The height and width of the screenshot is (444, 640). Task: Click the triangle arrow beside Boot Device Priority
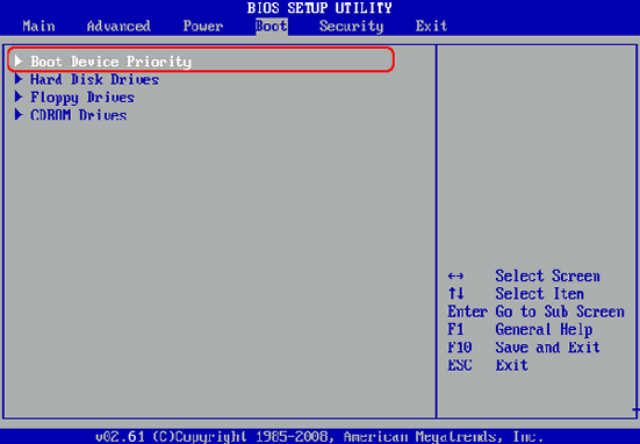click(x=19, y=61)
